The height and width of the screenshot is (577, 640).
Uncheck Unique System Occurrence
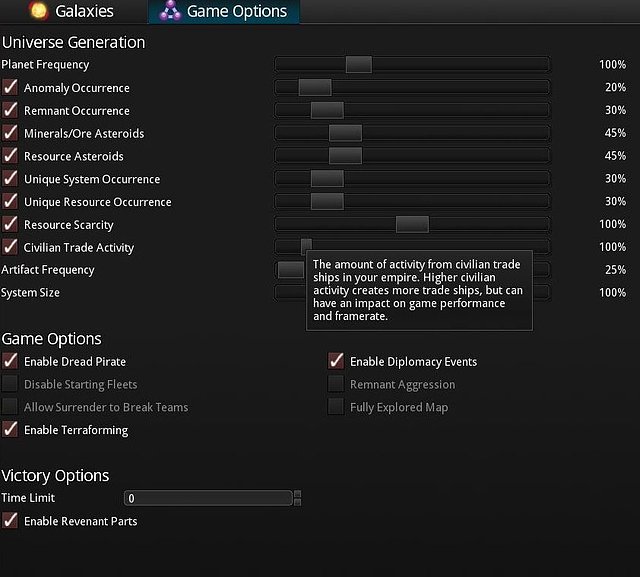[10, 179]
